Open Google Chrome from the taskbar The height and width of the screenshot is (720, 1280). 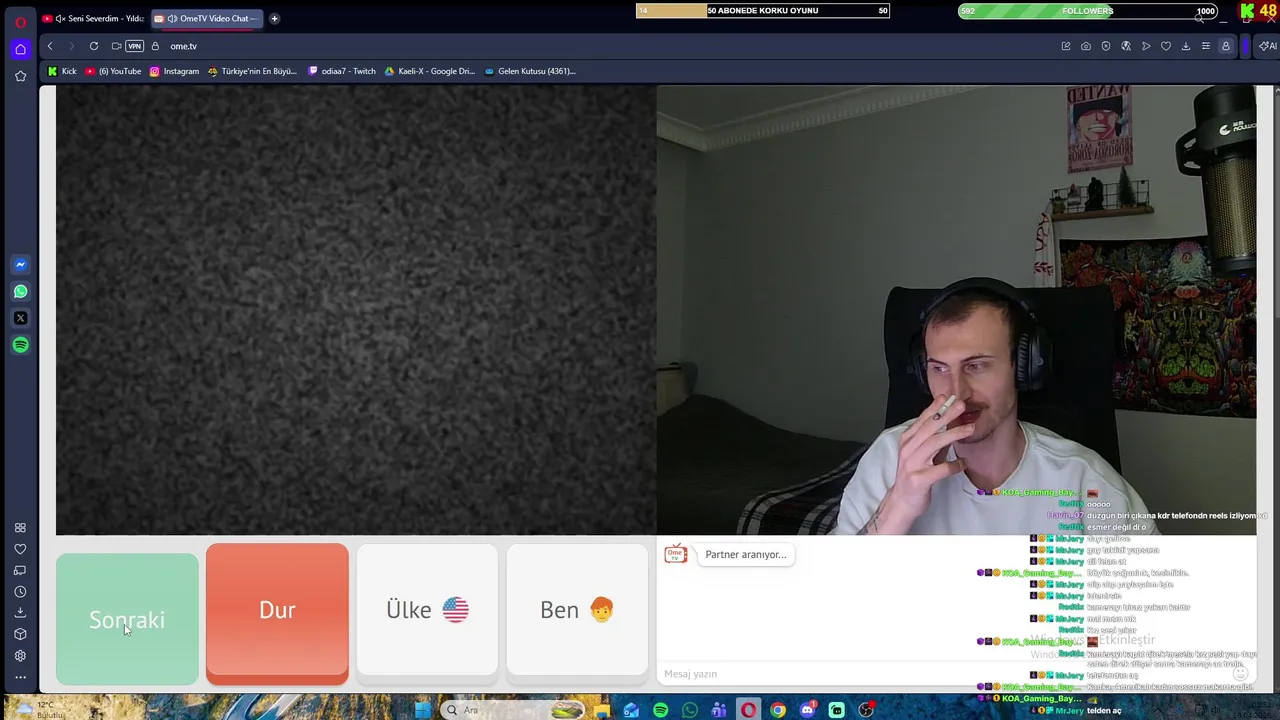pyautogui.click(x=778, y=710)
